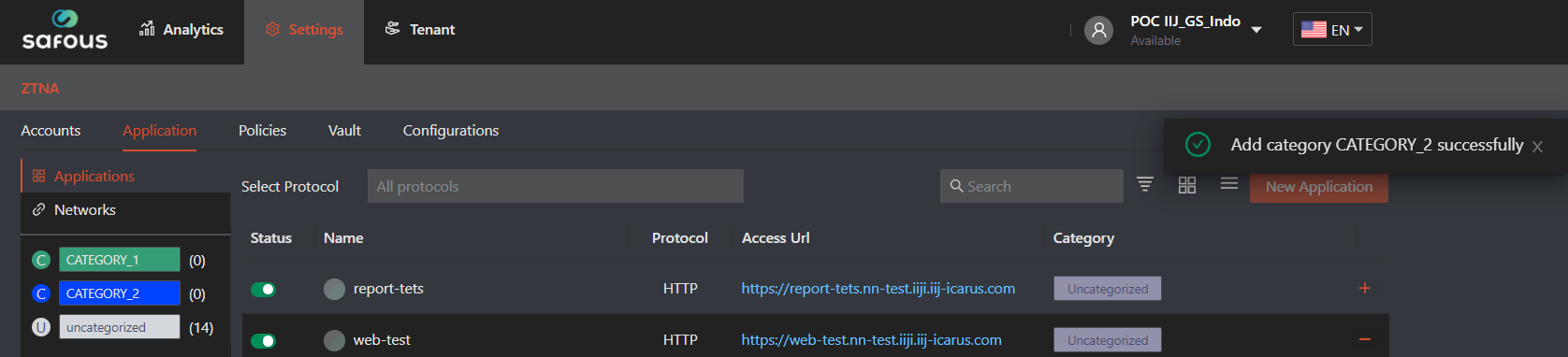The height and width of the screenshot is (357, 1568).
Task: Switch to grid view layout
Action: pos(1187,185)
